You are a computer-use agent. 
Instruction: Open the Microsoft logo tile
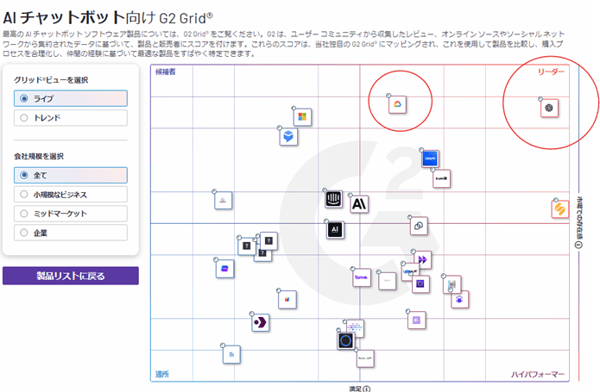coord(302,117)
